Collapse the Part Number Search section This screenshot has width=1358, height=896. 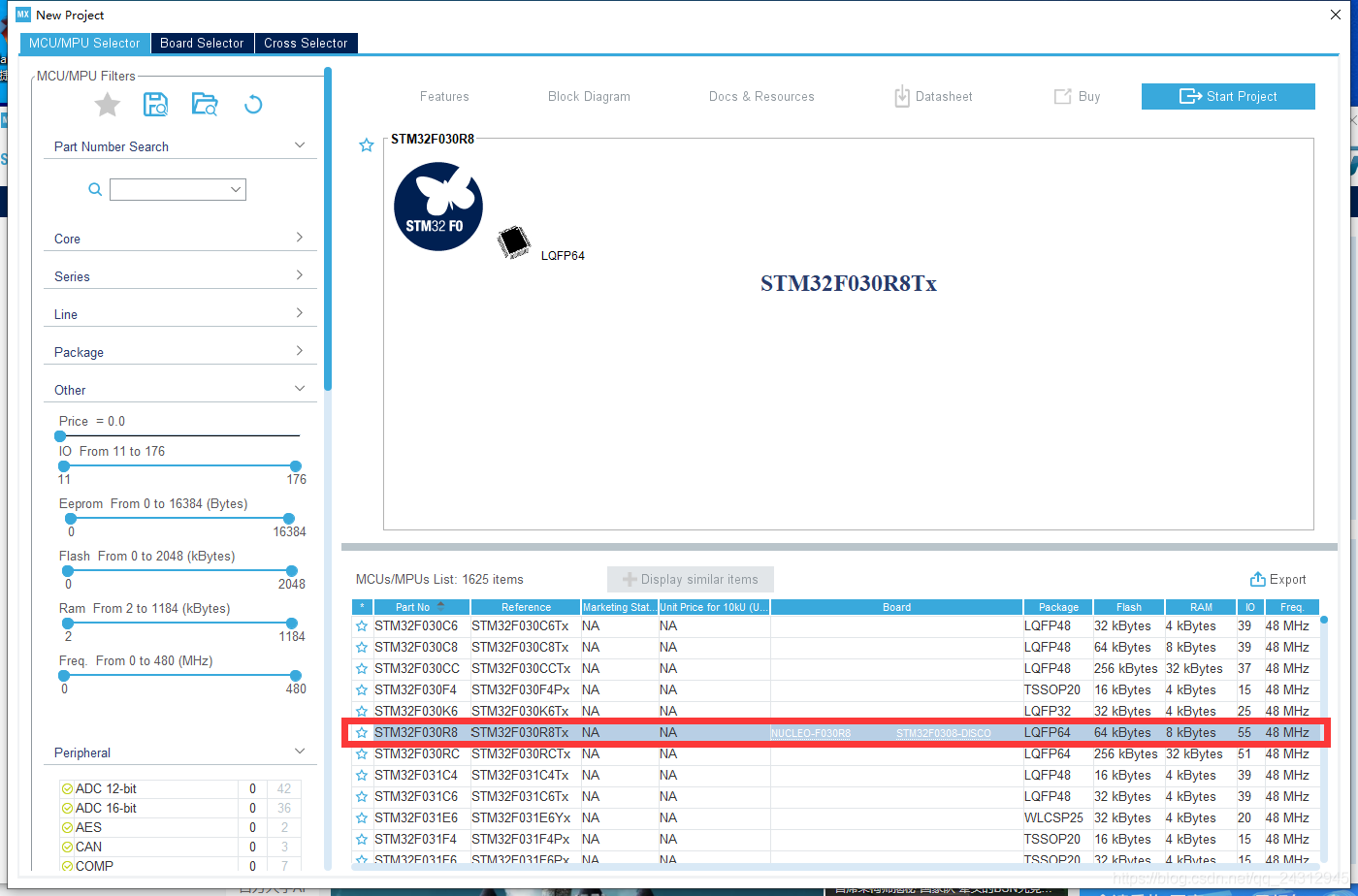tap(300, 145)
